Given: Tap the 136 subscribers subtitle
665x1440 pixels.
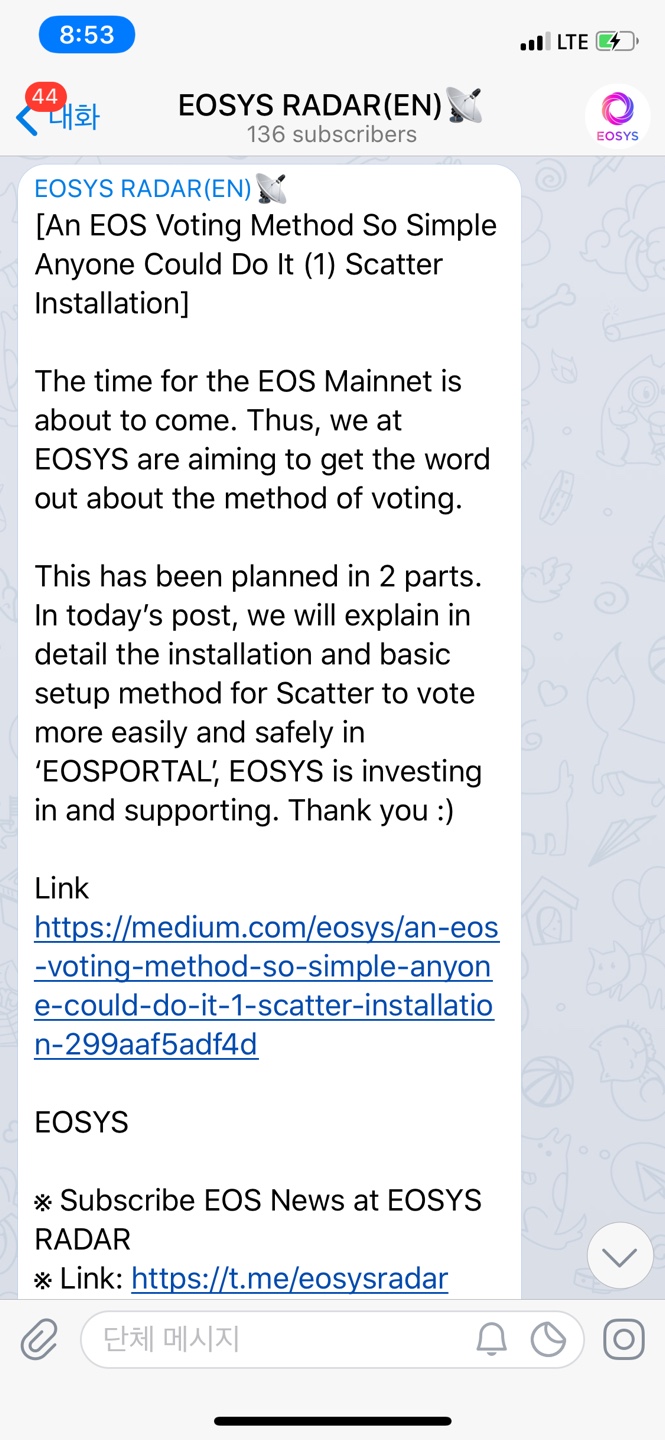Looking at the screenshot, I should point(332,135).
